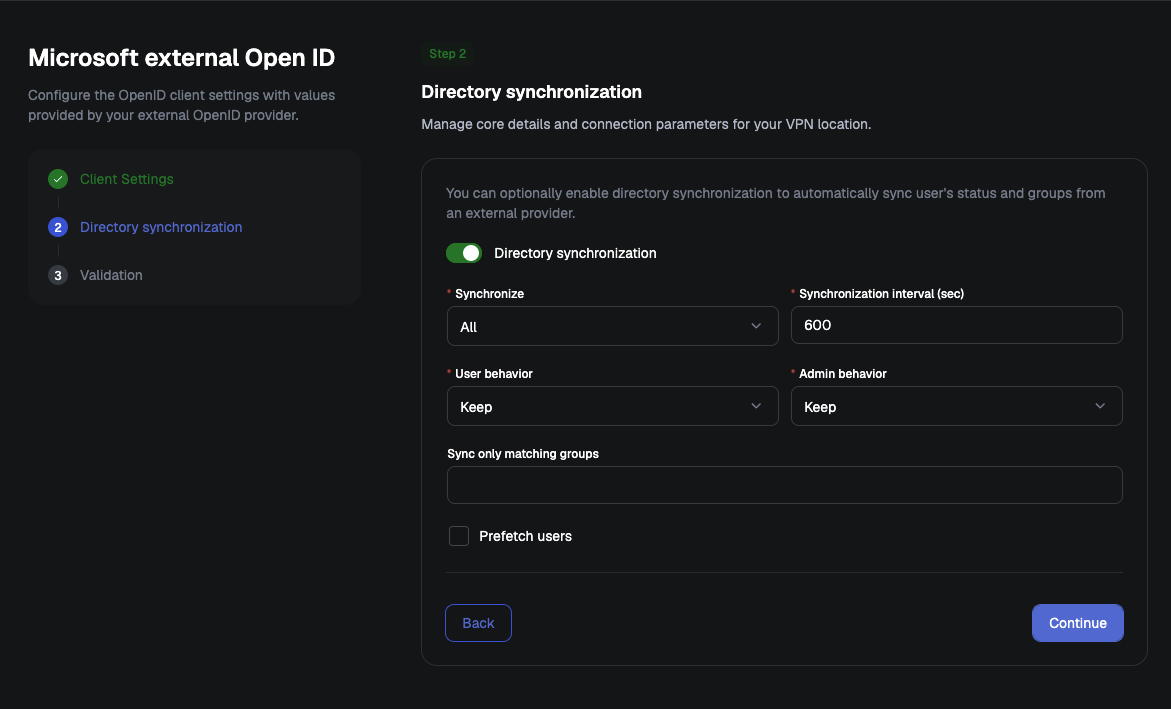Disable the Directory synchronization toggle
Screen dimensions: 1171x709
[x=464, y=253]
